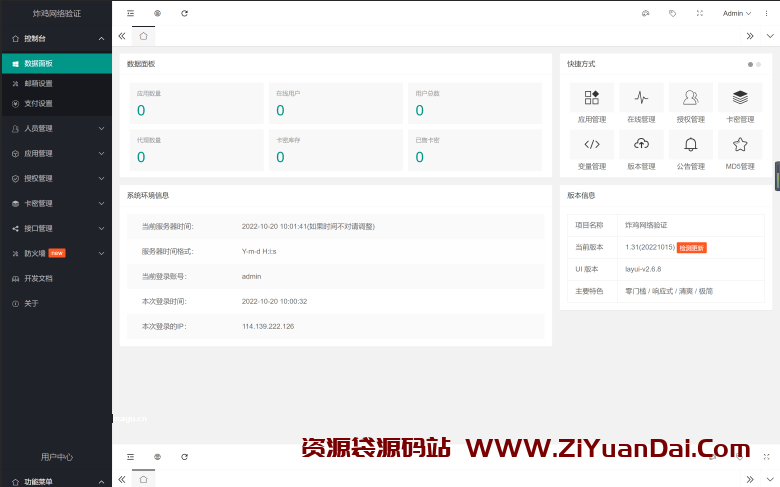
Task: Select first carousel dot in 快捷方式
Action: click(750, 64)
